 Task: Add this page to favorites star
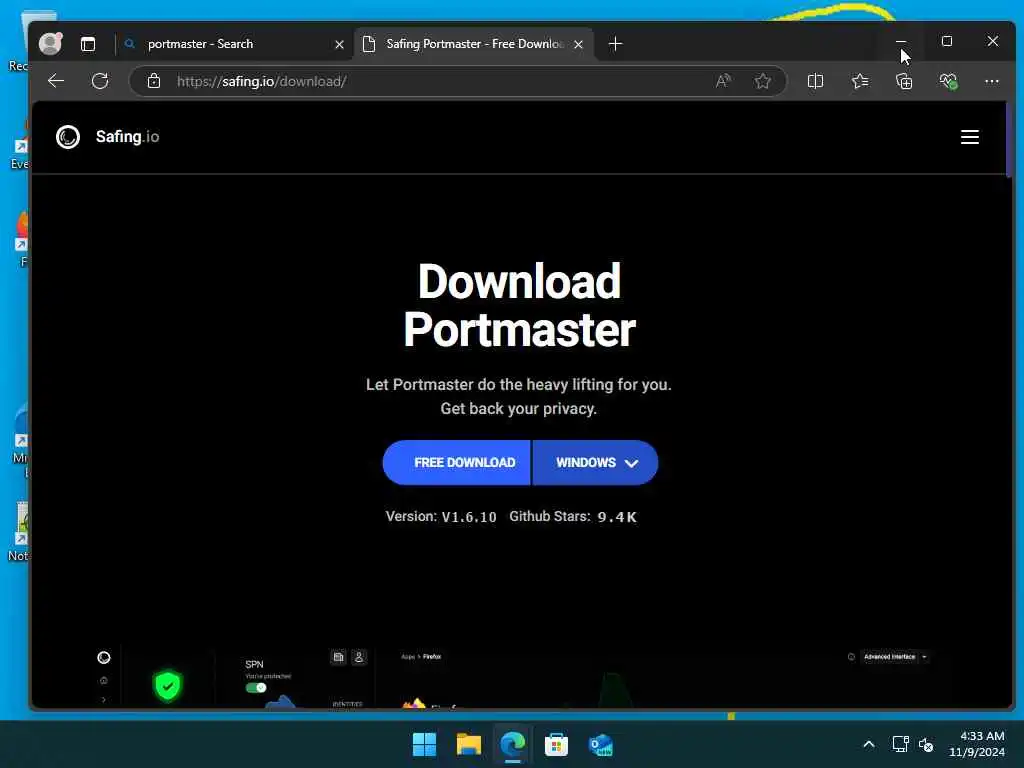(x=762, y=81)
